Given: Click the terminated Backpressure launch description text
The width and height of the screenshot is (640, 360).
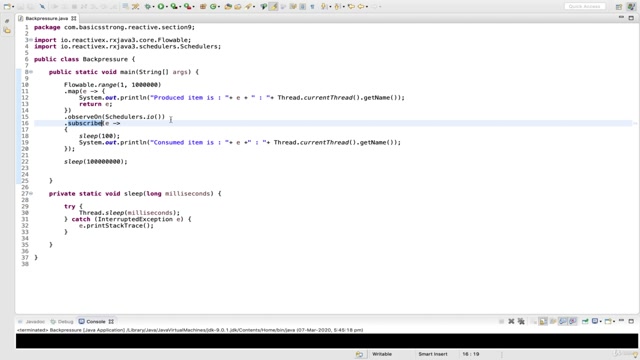Looking at the screenshot, I should [x=190, y=330].
